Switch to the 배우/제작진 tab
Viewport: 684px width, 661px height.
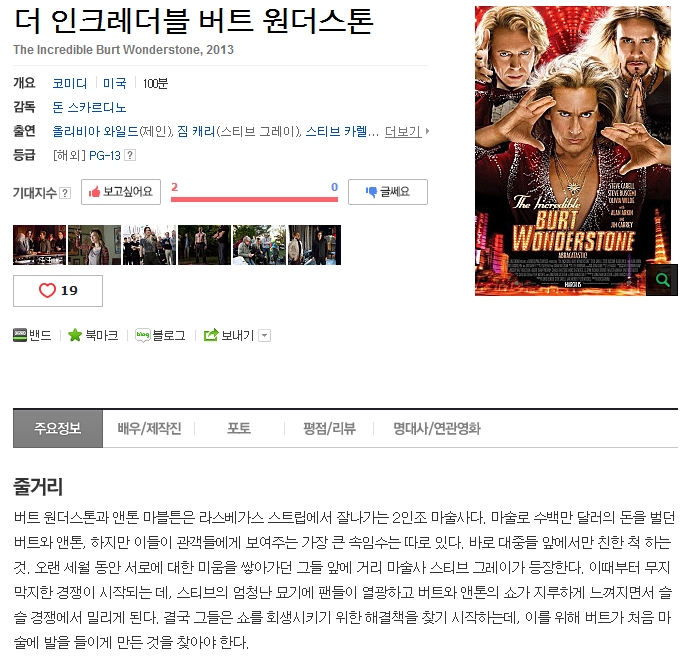pyautogui.click(x=149, y=428)
